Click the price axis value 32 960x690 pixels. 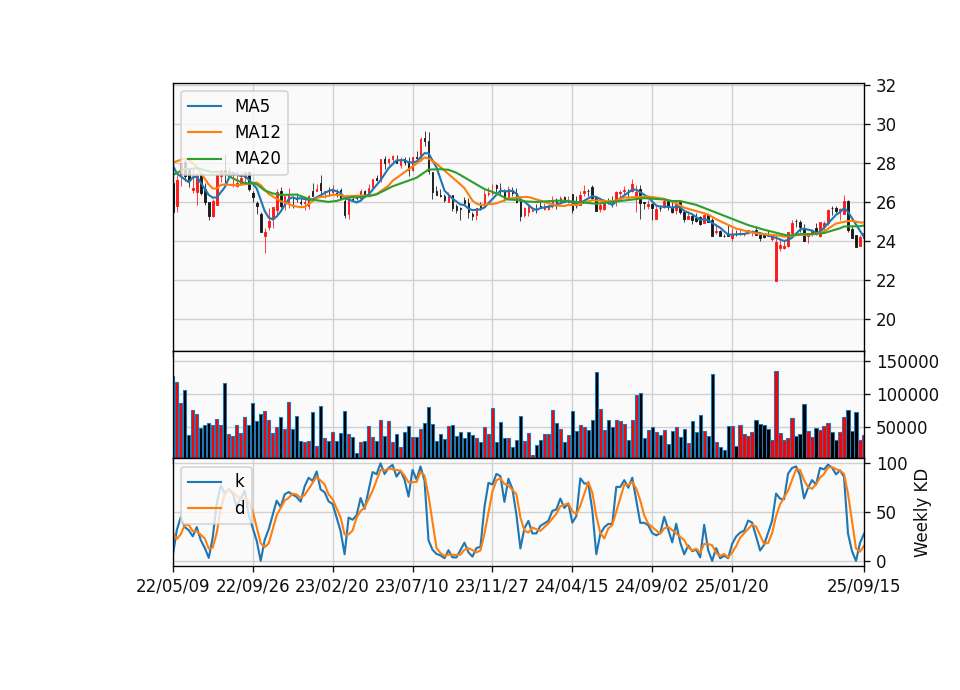[x=885, y=86]
